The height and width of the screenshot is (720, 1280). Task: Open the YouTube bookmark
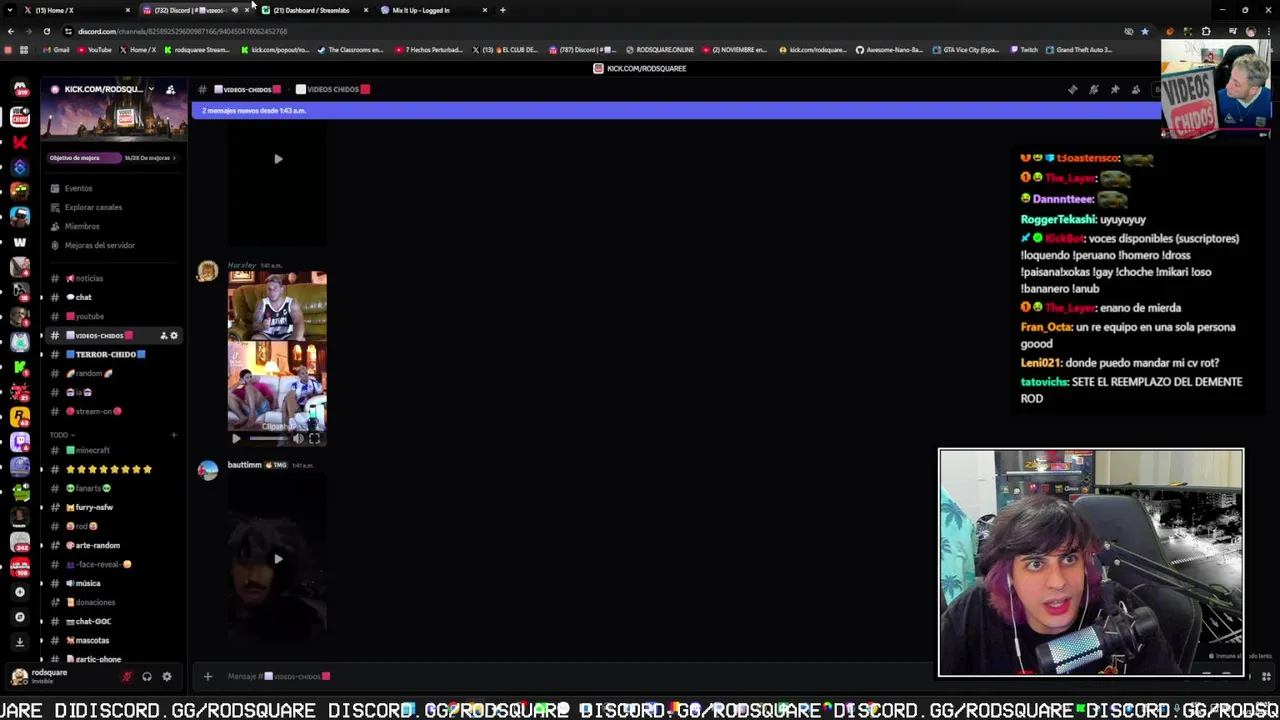point(94,49)
